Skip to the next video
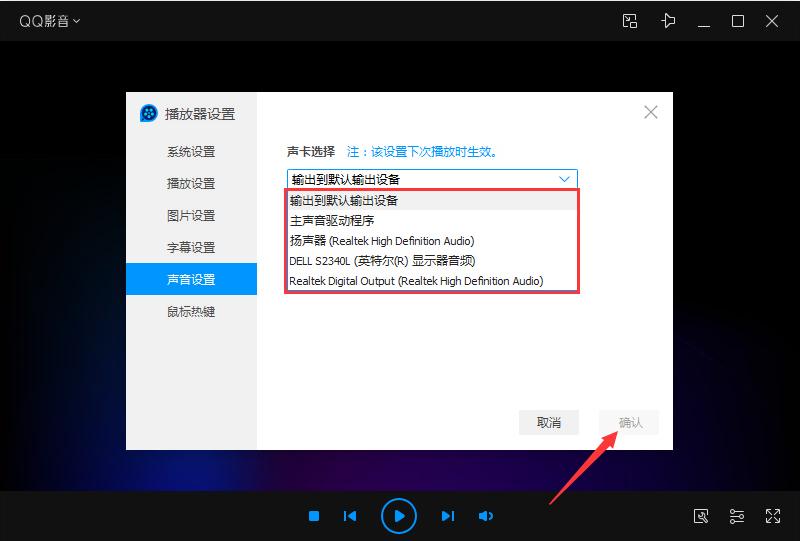The width and height of the screenshot is (800, 541). [448, 516]
